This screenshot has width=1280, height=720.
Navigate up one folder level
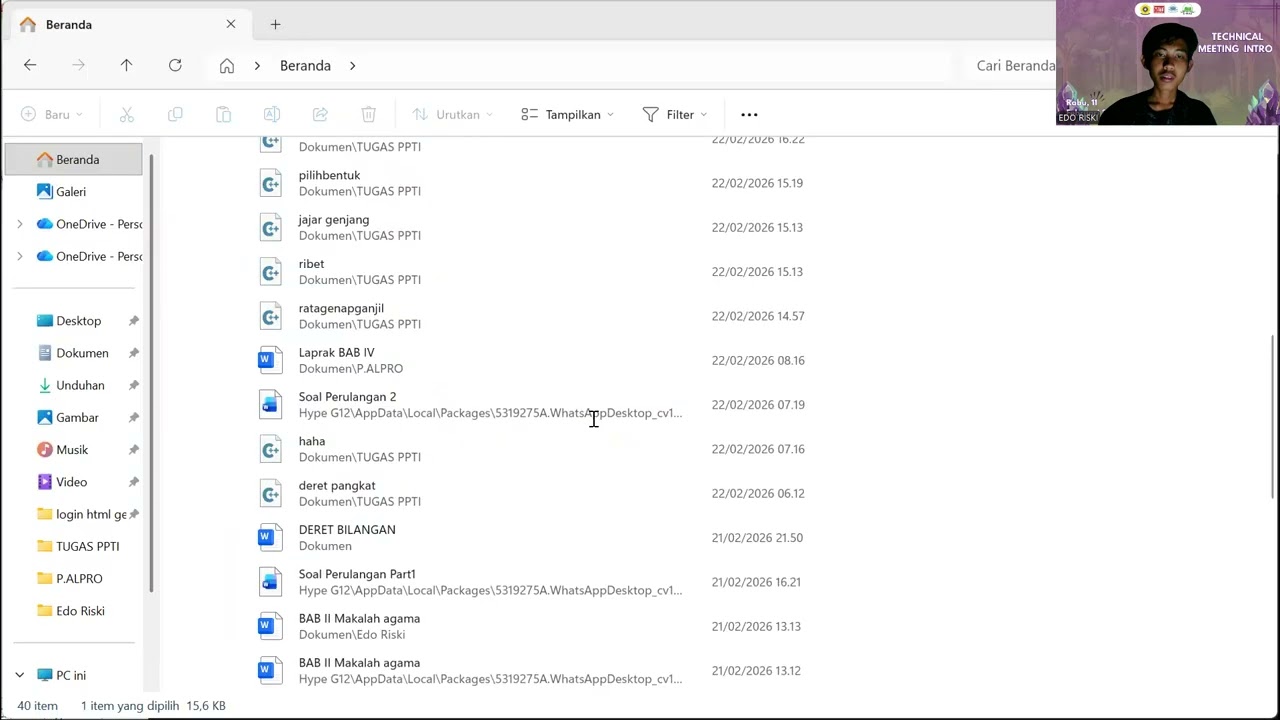[126, 65]
